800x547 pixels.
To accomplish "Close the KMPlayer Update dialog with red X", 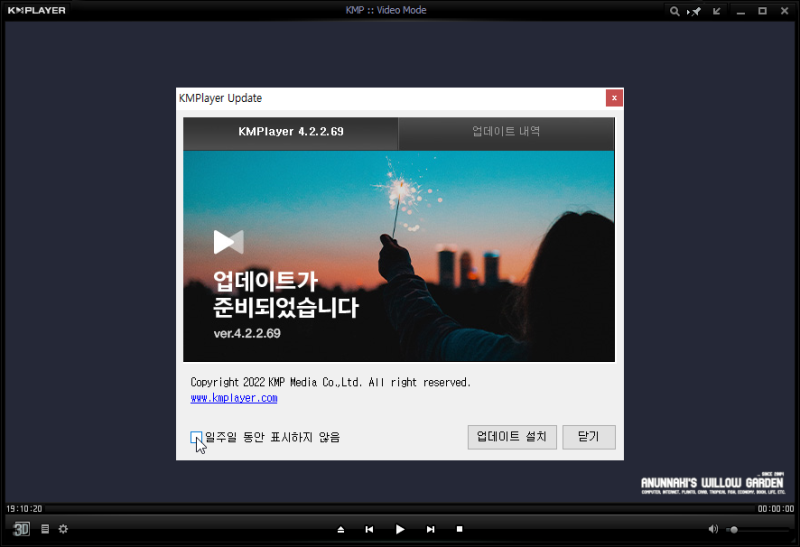I will point(614,98).
